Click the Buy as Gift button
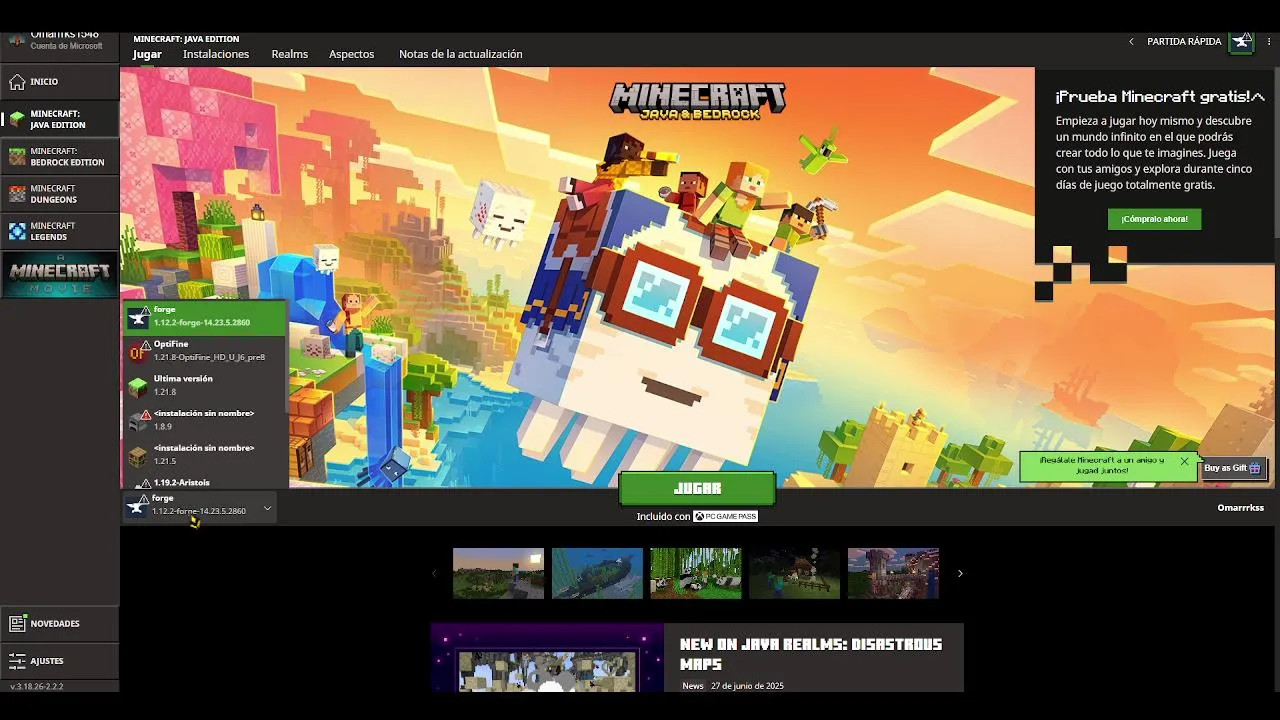This screenshot has width=1280, height=720. pyautogui.click(x=1234, y=468)
